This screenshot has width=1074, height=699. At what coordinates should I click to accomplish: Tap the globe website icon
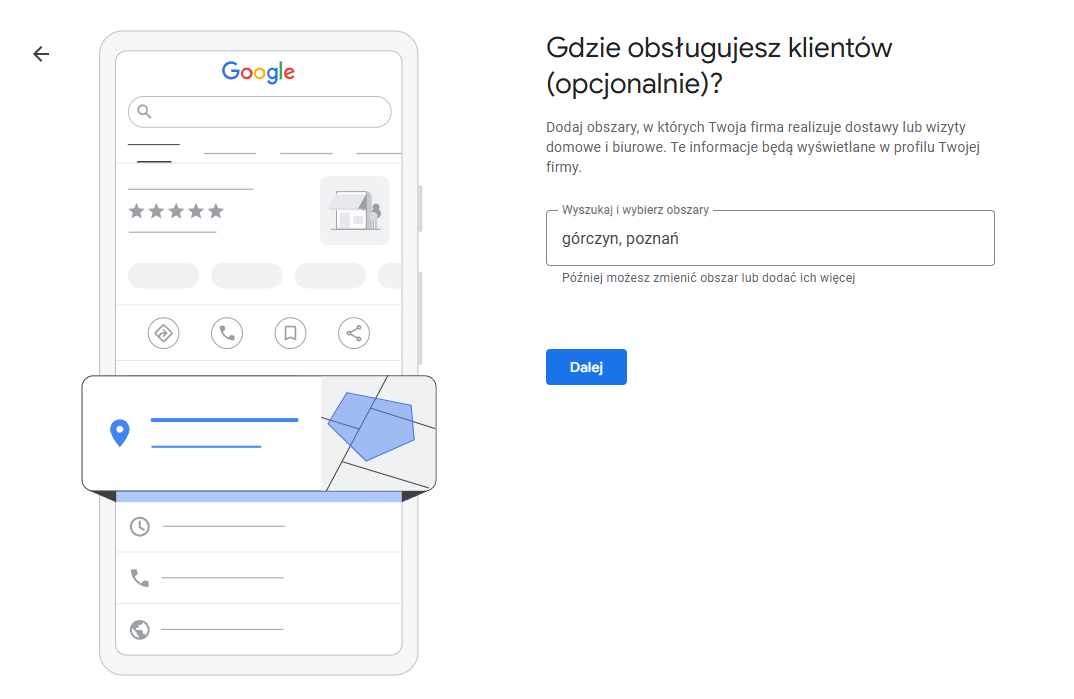pos(140,630)
